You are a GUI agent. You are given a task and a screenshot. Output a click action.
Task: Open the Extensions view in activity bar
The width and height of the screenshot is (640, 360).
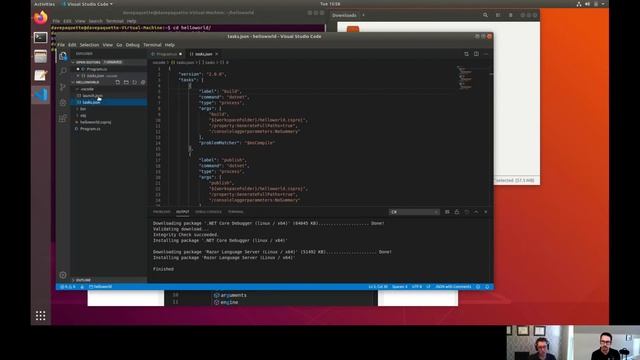(x=63, y=118)
